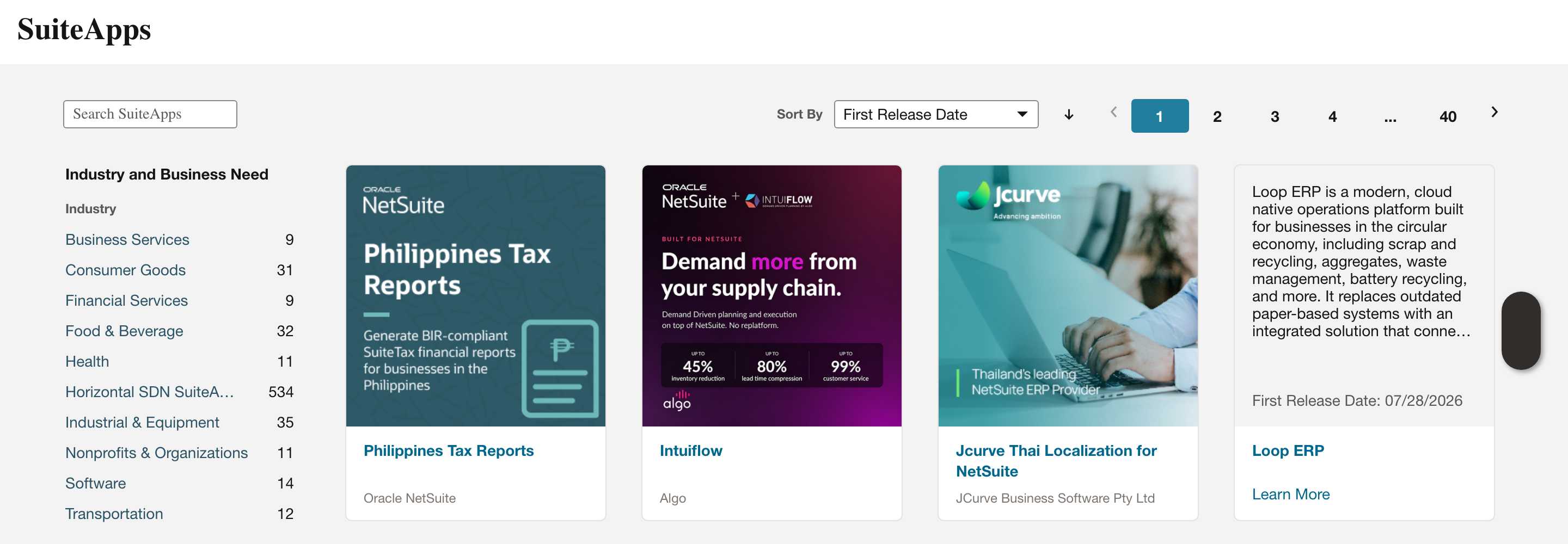This screenshot has height=544, width=1568.
Task: Filter by Transportation industry
Action: [114, 514]
